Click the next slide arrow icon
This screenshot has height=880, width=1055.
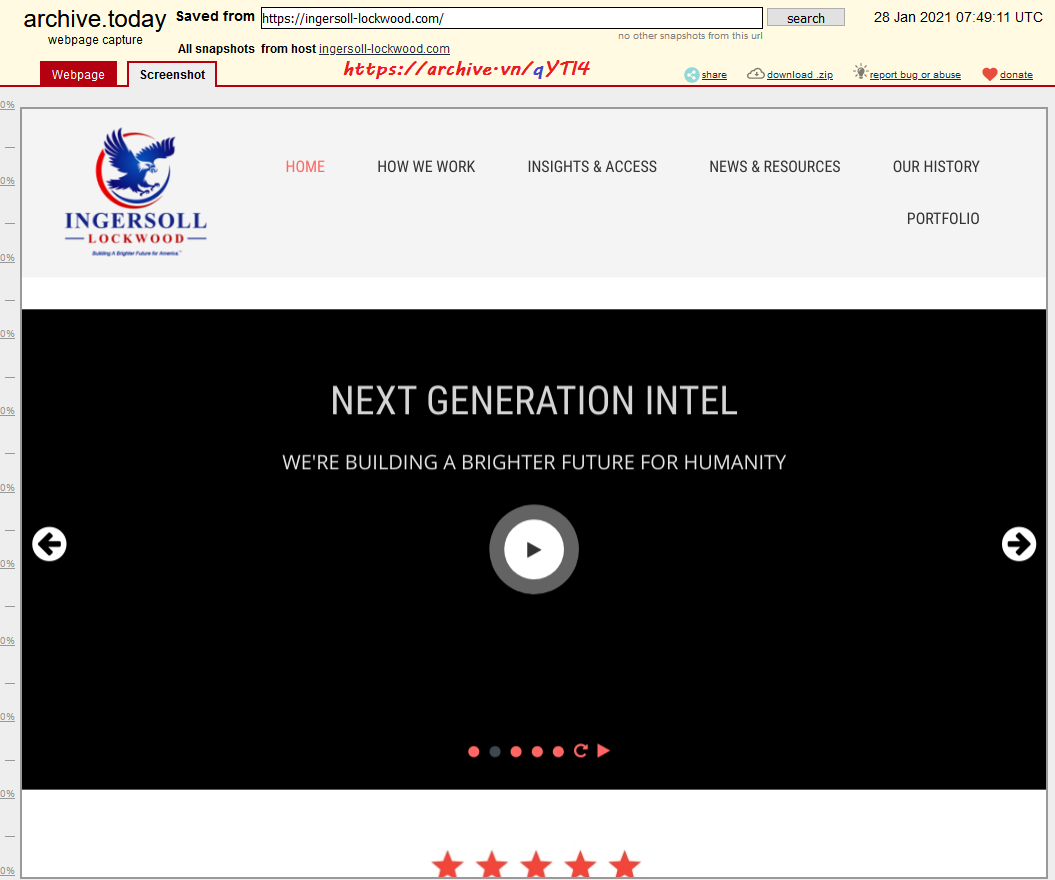(x=1019, y=544)
